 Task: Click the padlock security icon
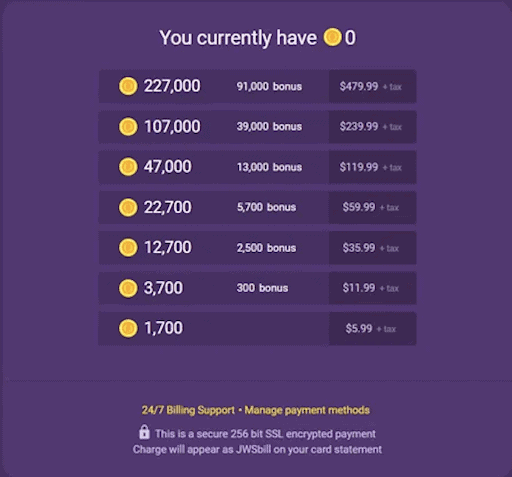coord(144,432)
